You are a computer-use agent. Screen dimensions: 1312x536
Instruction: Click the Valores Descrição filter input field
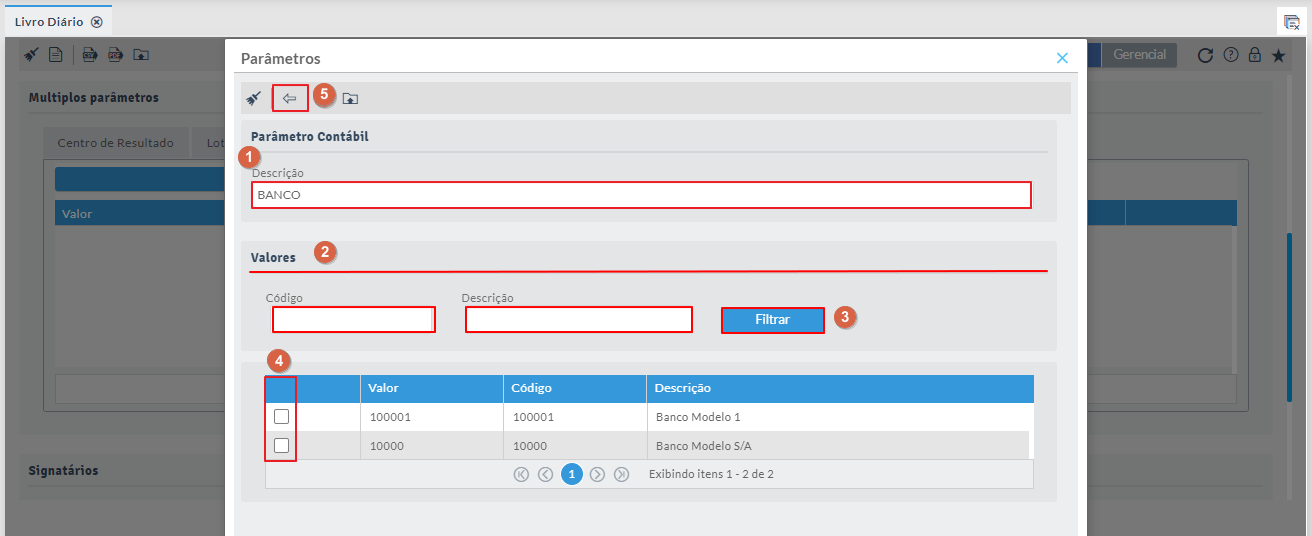tap(579, 320)
